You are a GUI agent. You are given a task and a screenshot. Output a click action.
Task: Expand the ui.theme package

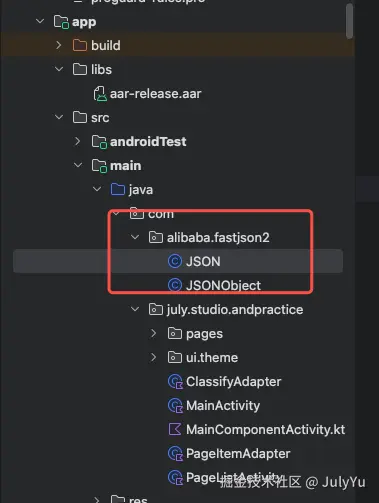point(153,357)
